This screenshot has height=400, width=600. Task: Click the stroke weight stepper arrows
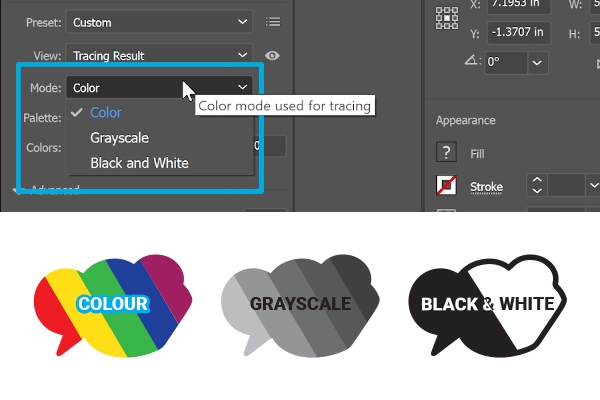pyautogui.click(x=537, y=186)
